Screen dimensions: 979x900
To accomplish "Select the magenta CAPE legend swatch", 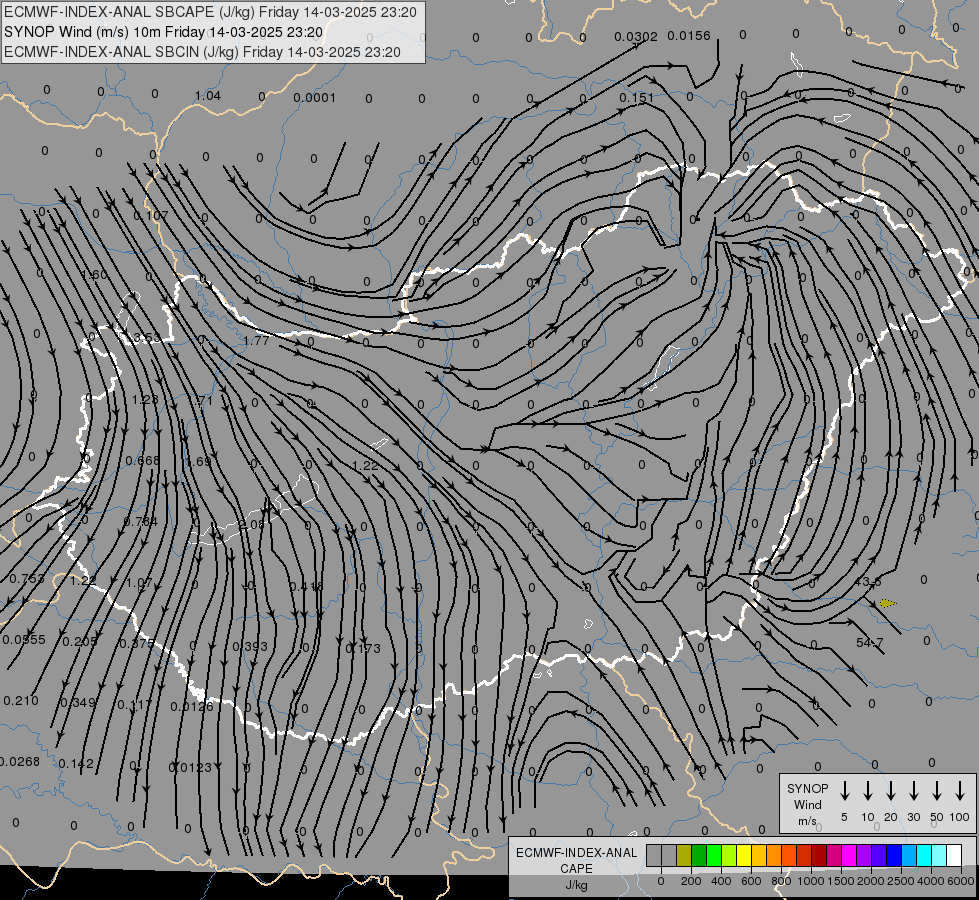I will (x=849, y=856).
